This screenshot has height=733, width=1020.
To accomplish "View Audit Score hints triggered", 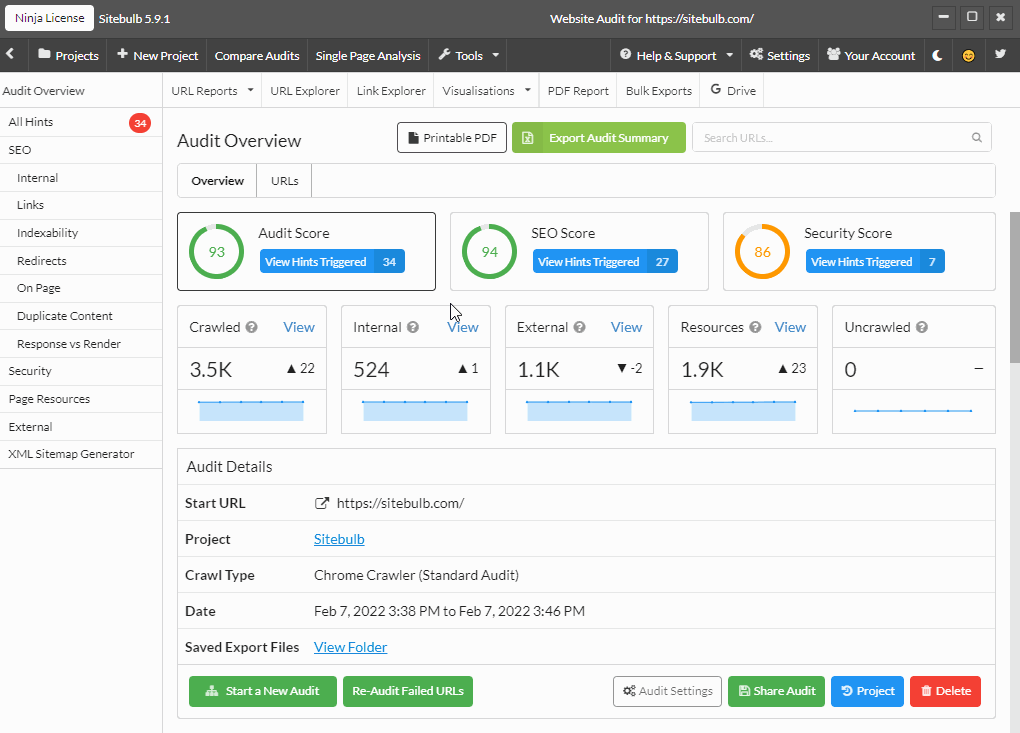I will pos(332,261).
